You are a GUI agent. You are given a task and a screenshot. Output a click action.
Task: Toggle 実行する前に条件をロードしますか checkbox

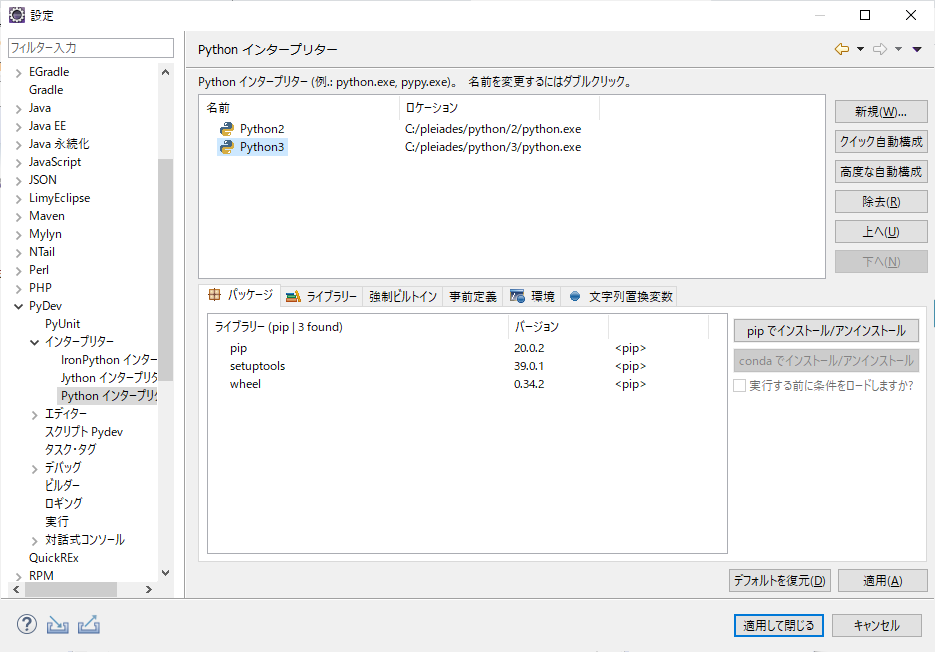[739, 386]
